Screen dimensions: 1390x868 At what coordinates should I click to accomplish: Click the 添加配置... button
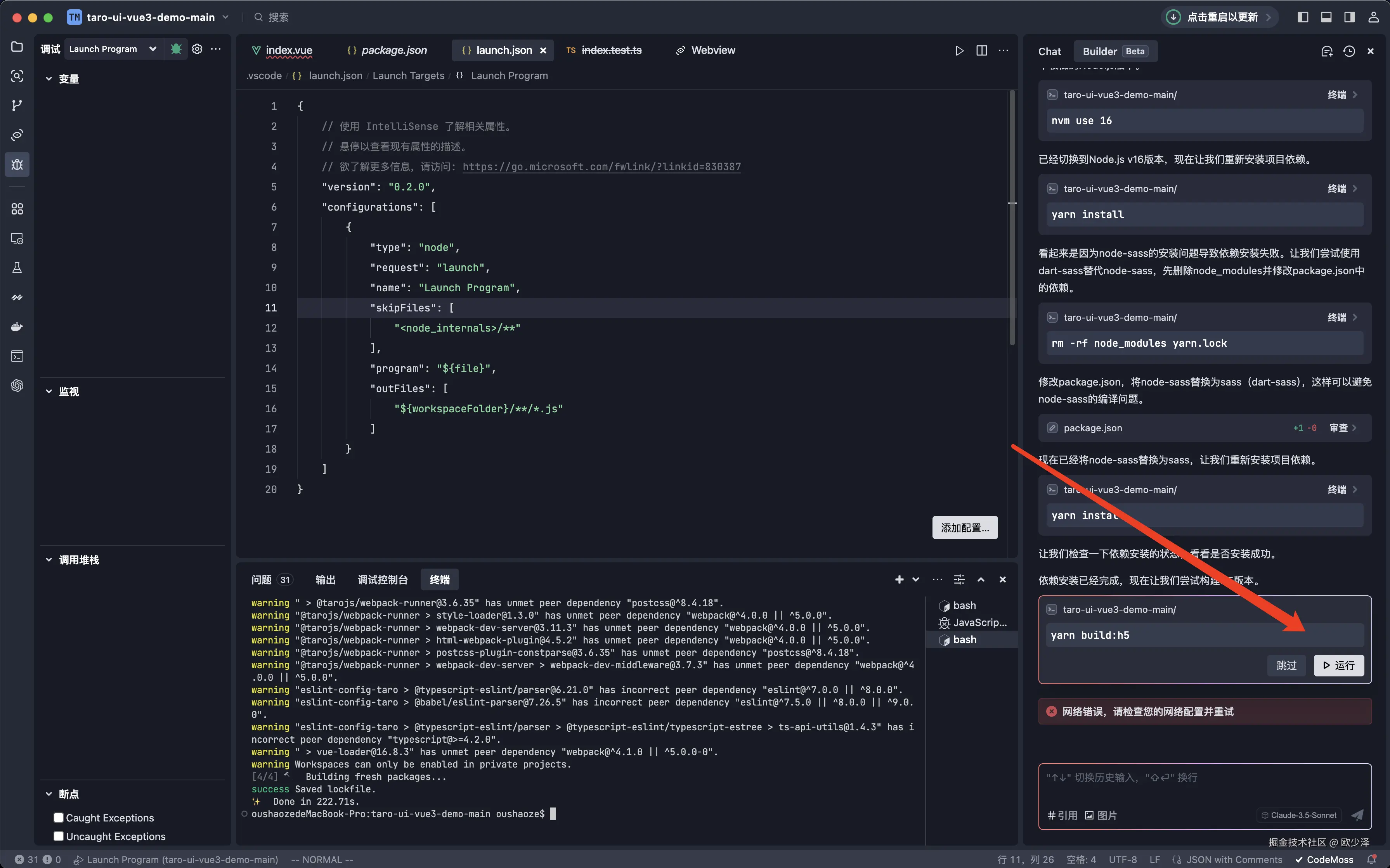click(x=964, y=527)
